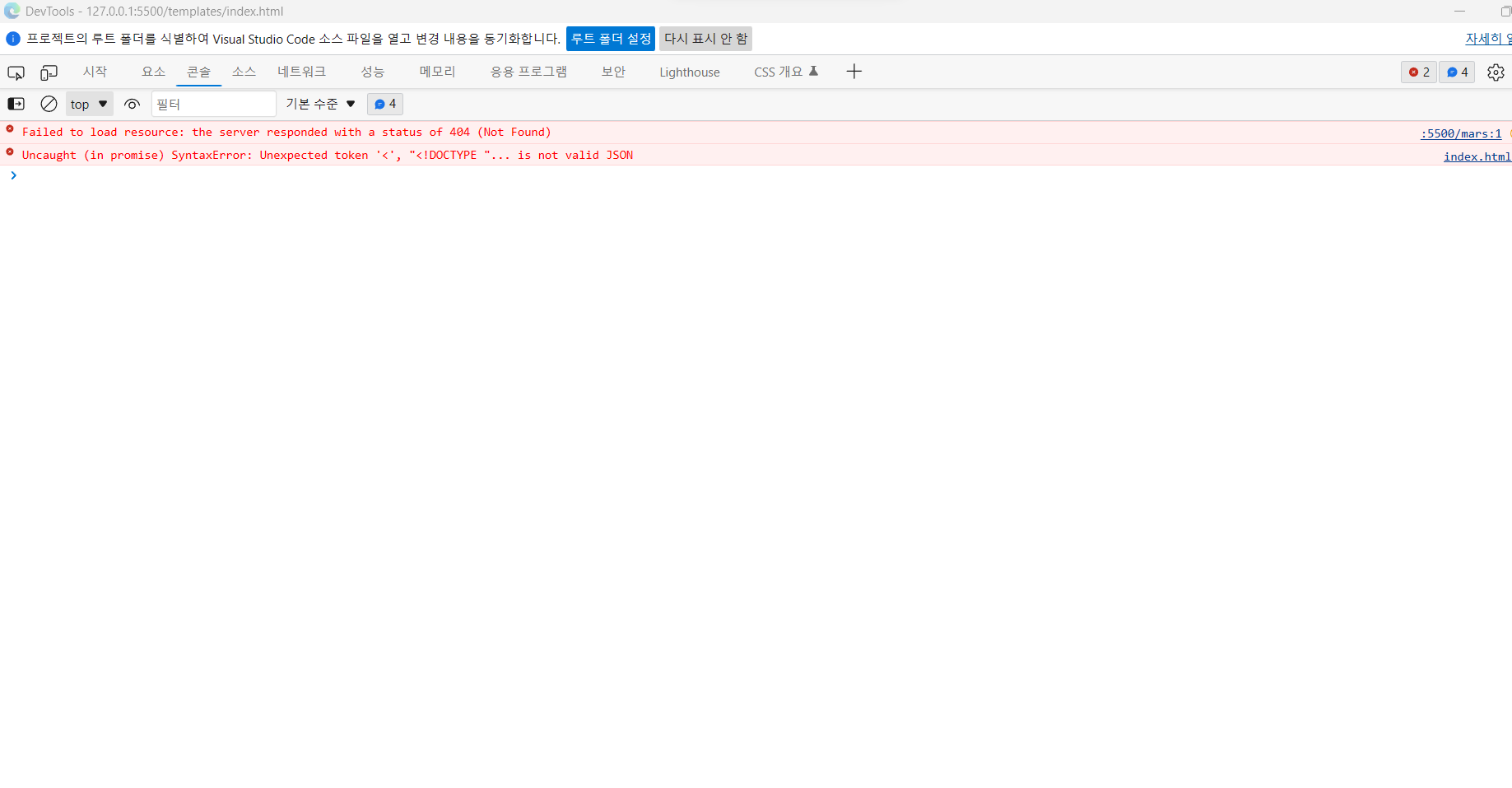Switch to the 요소 tab
This screenshot has width=1512, height=788.
pos(153,72)
